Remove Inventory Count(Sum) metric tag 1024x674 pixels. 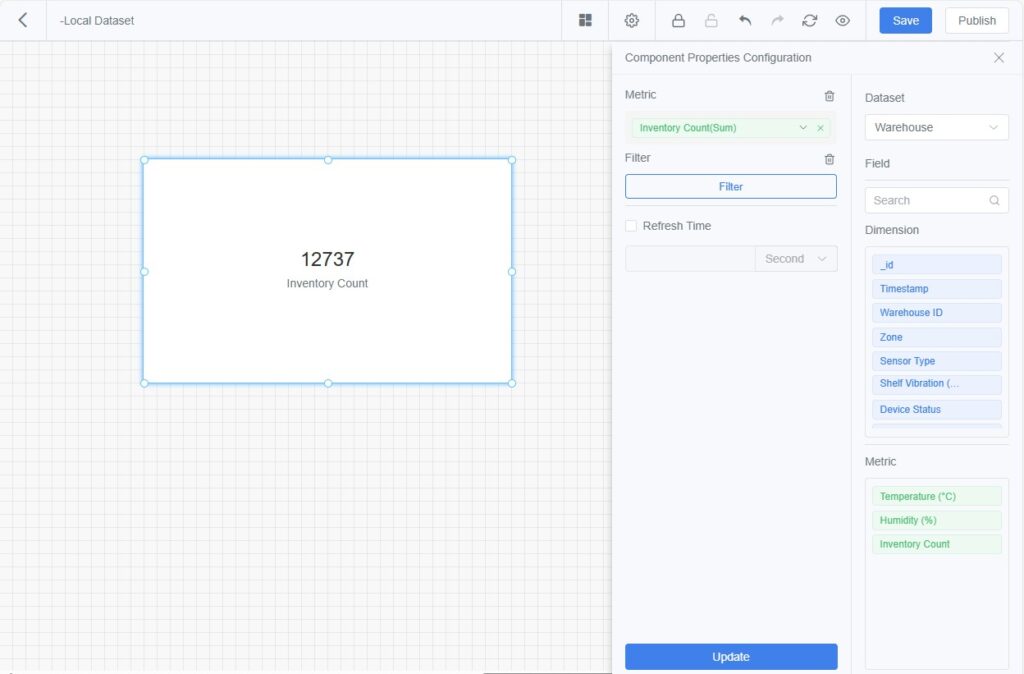821,128
